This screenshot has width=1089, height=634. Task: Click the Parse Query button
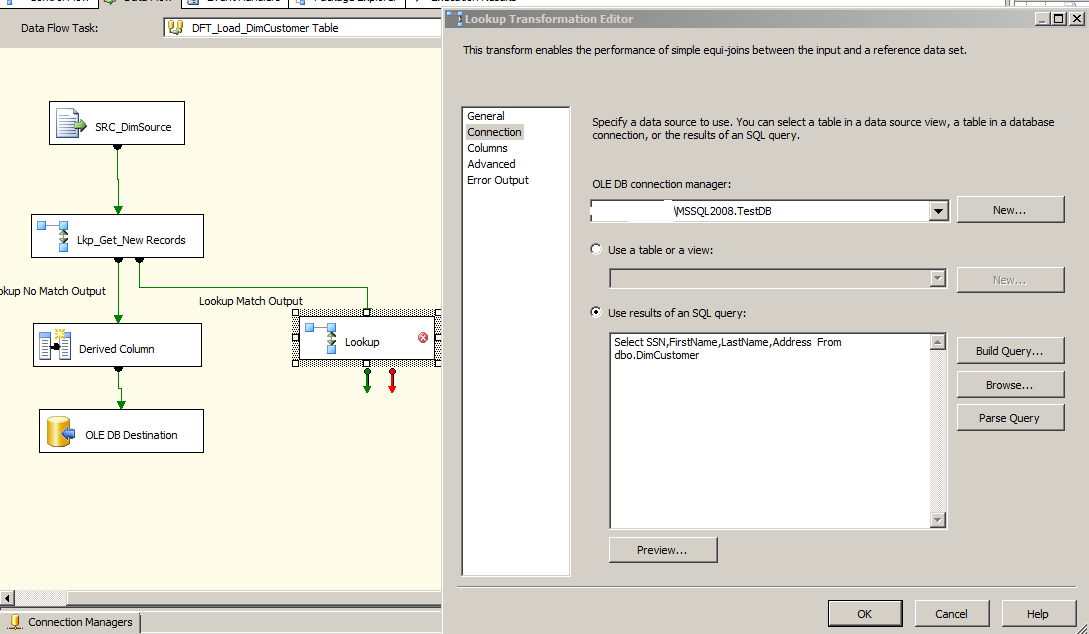(x=1010, y=417)
